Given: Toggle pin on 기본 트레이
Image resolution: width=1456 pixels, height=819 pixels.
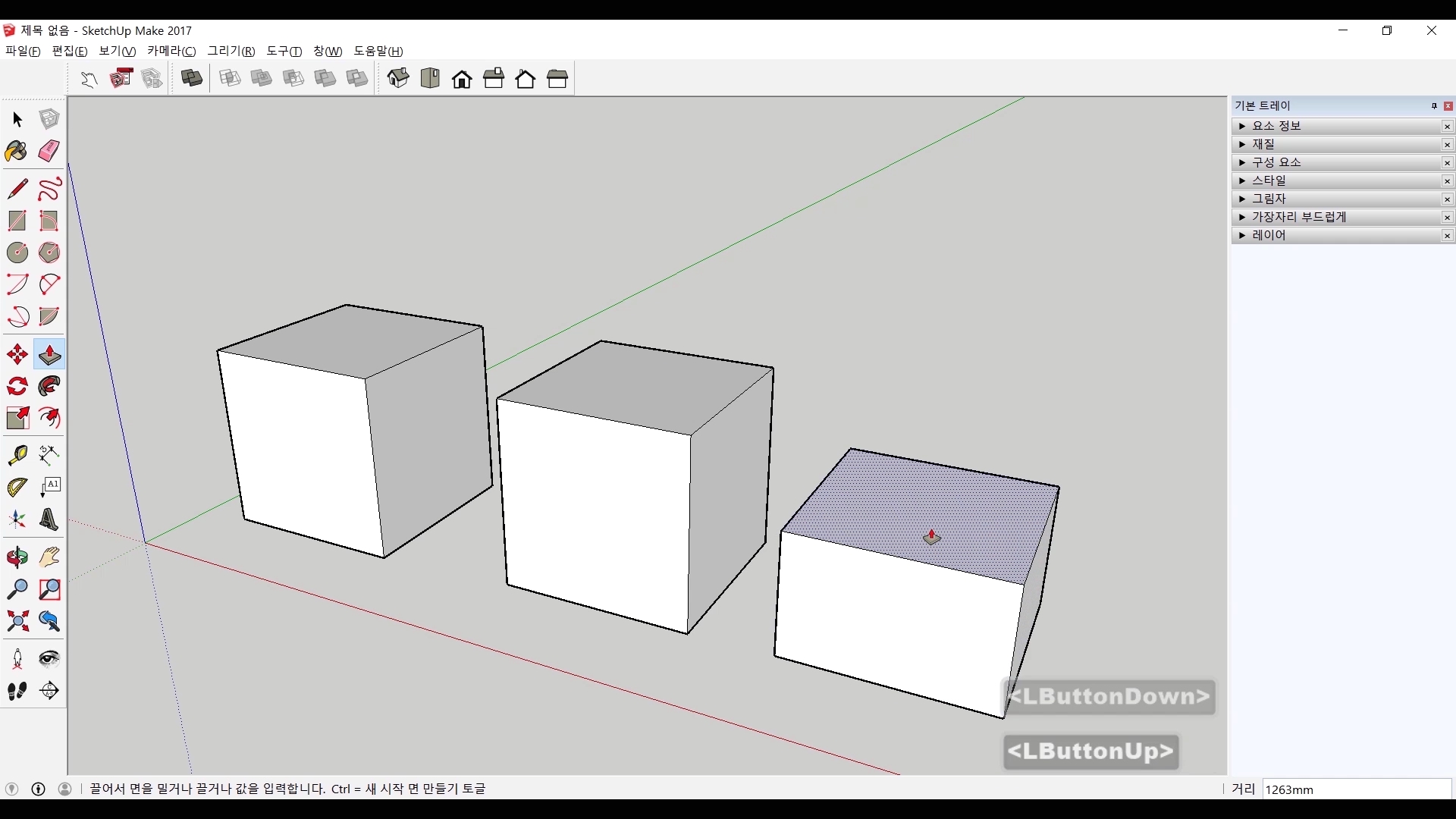Looking at the screenshot, I should click(1434, 106).
